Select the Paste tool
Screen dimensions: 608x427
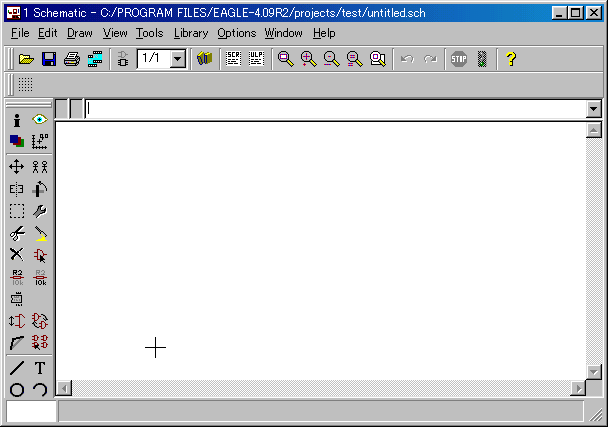(x=40, y=233)
